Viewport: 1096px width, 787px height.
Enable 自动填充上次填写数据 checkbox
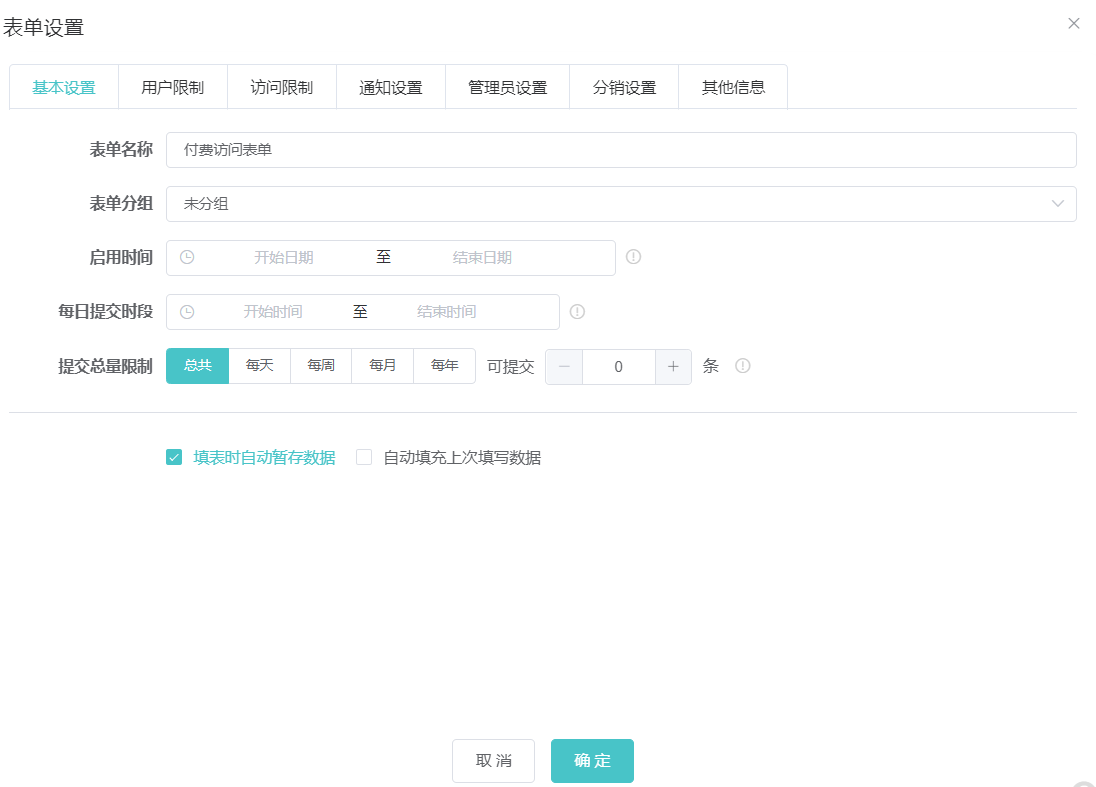pyautogui.click(x=364, y=457)
